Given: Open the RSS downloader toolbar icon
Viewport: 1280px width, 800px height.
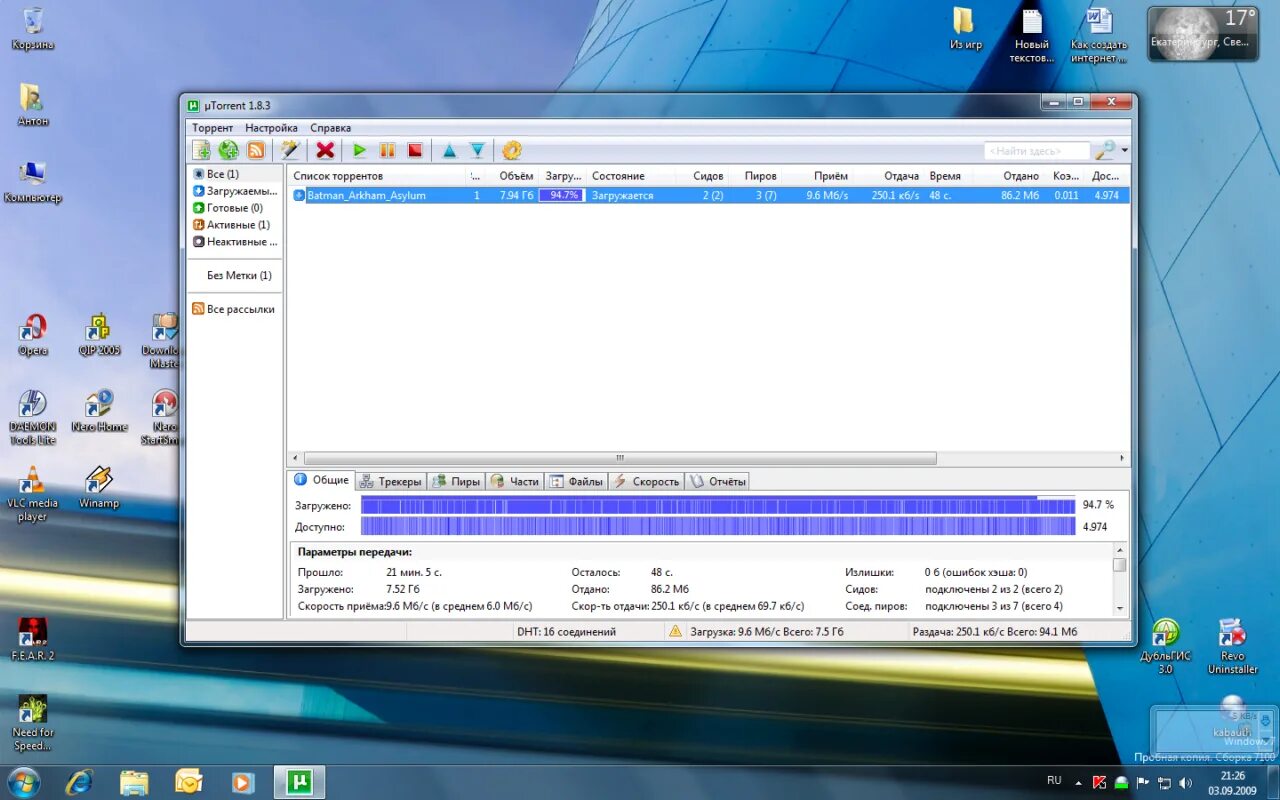Looking at the screenshot, I should click(x=256, y=150).
